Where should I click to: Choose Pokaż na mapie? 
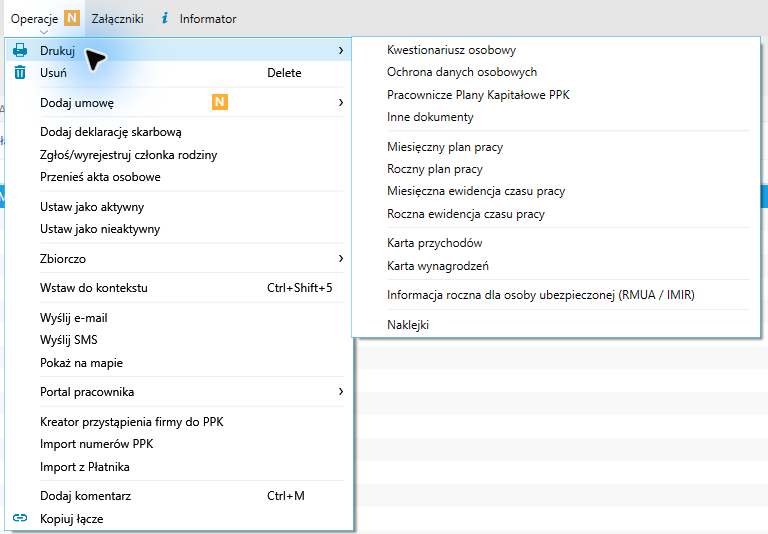(x=179, y=363)
